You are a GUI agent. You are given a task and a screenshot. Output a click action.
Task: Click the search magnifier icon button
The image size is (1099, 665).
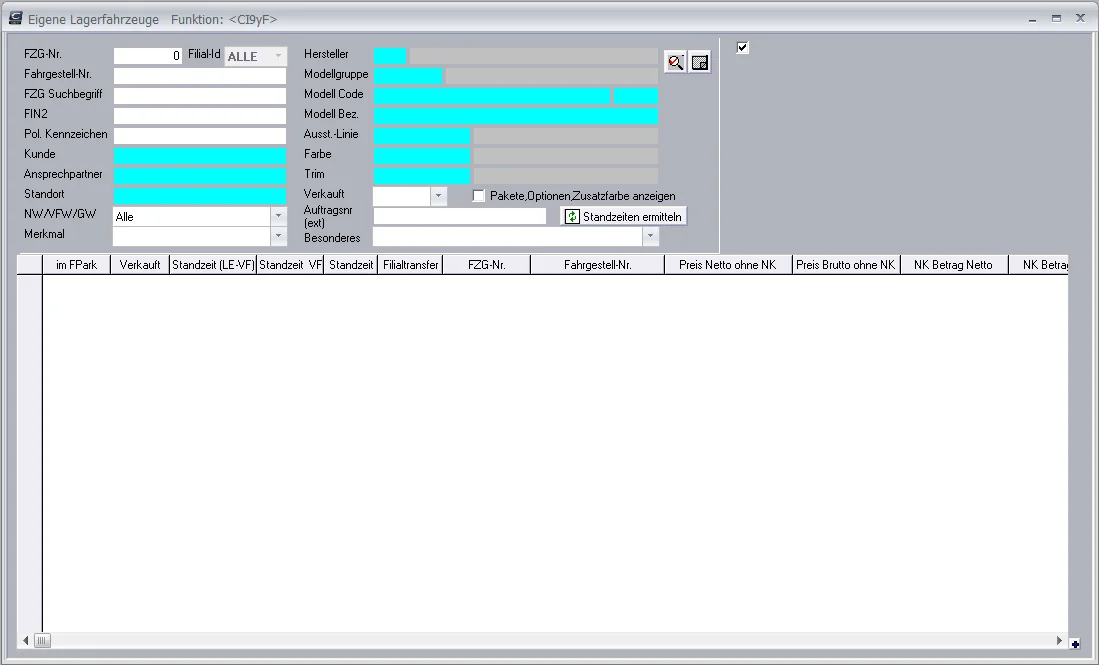click(675, 62)
